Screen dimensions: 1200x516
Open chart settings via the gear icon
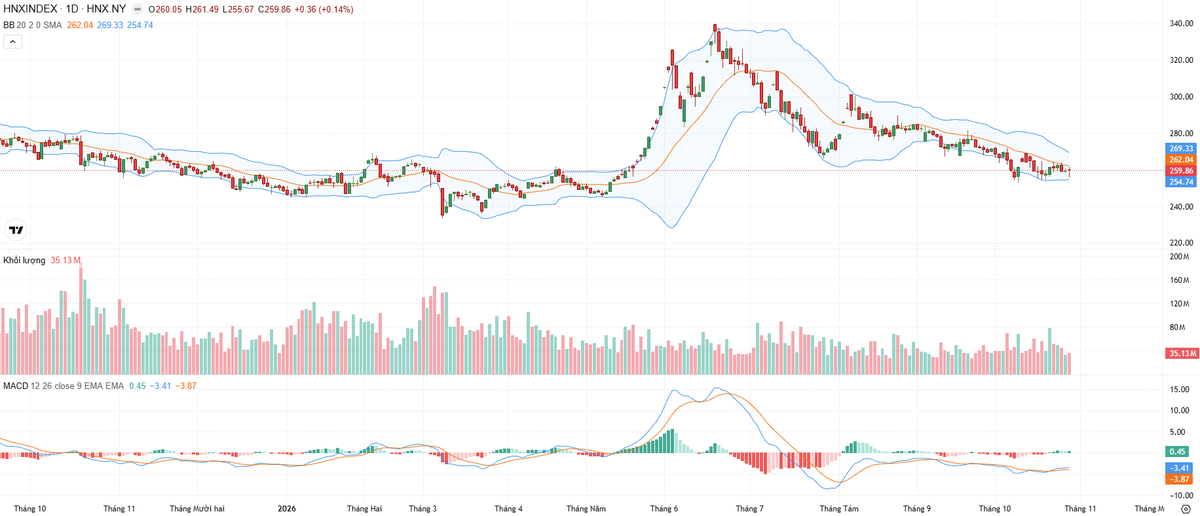point(1184,509)
